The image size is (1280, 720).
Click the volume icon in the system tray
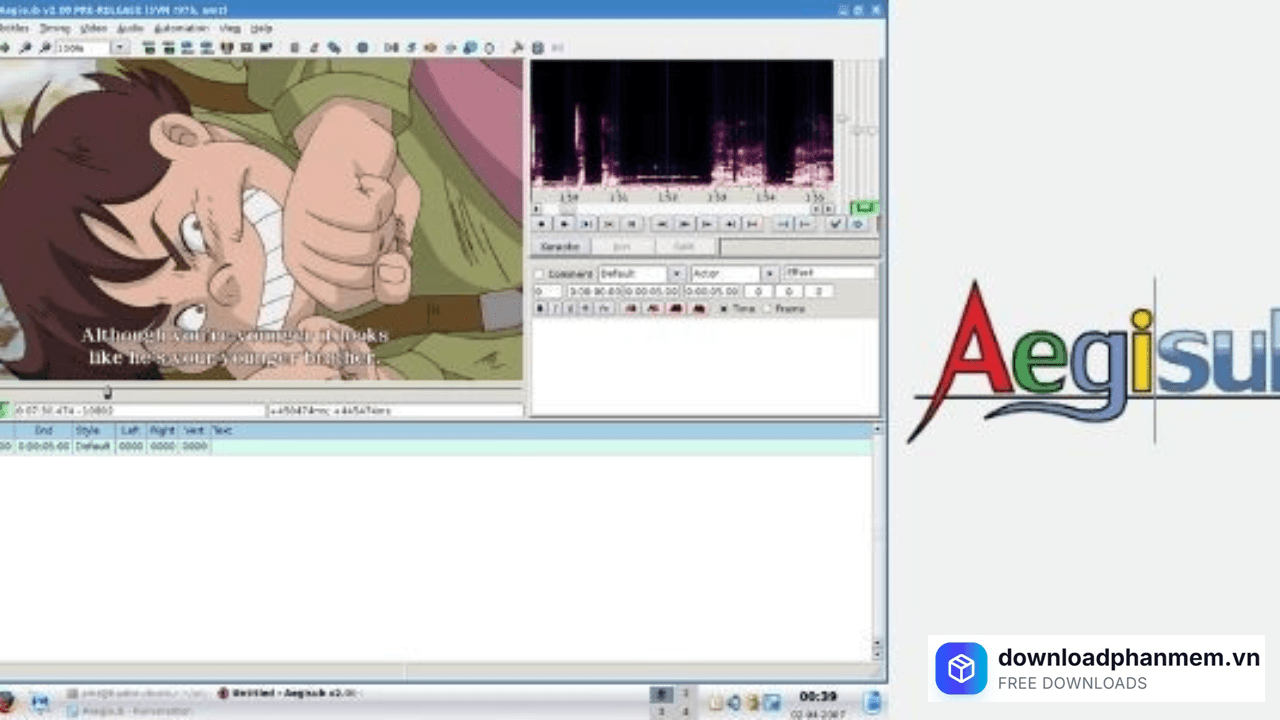click(734, 702)
